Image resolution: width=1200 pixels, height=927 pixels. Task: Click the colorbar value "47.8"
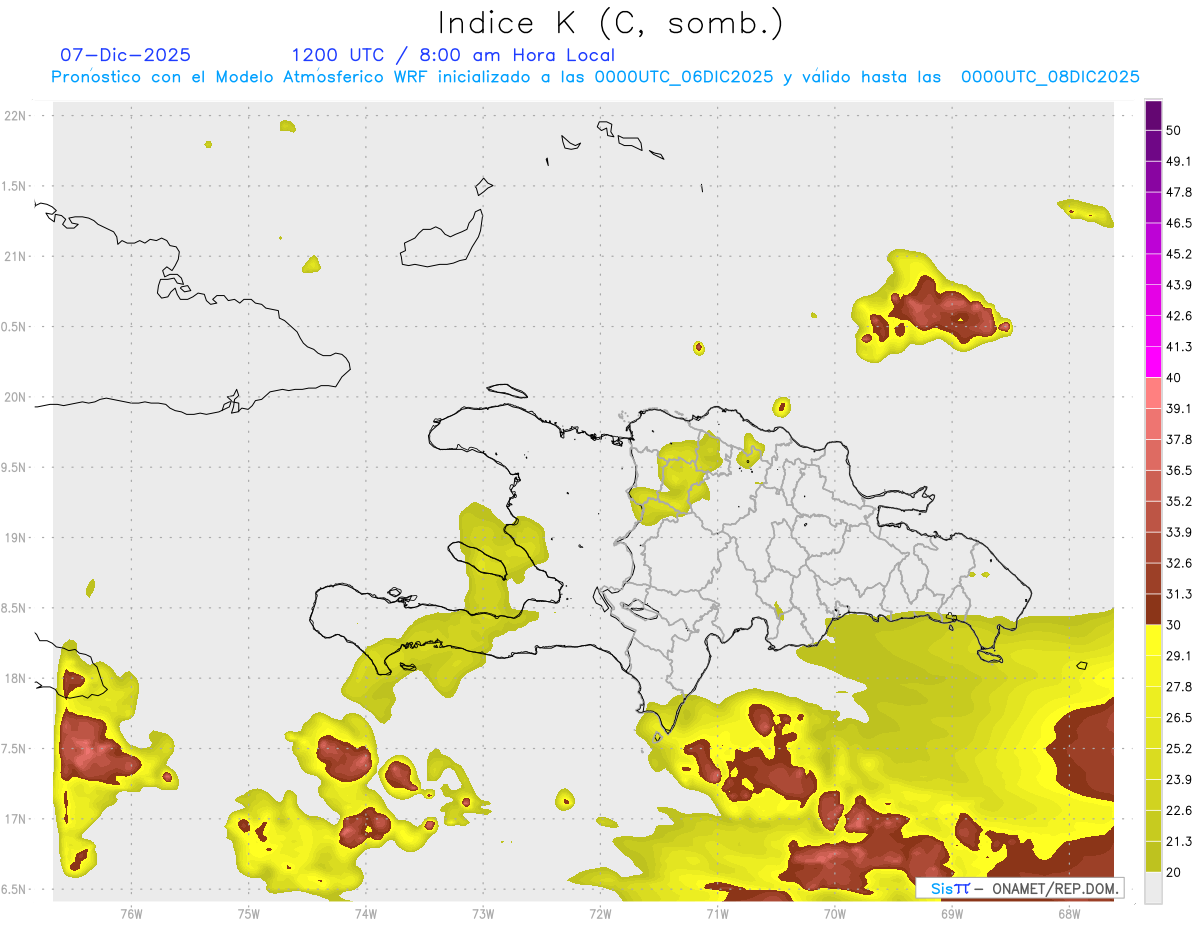[1179, 192]
